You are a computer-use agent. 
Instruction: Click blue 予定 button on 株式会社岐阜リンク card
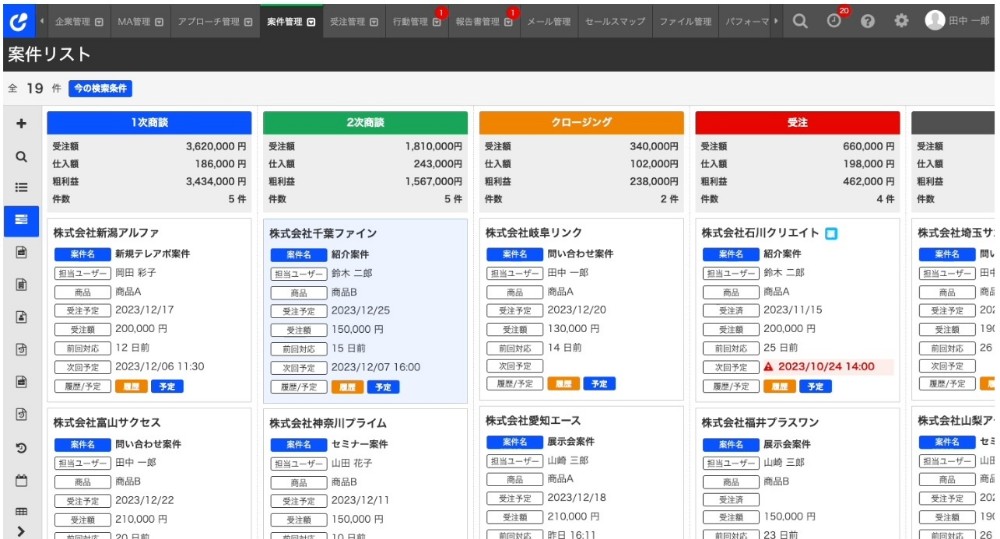[x=599, y=384]
